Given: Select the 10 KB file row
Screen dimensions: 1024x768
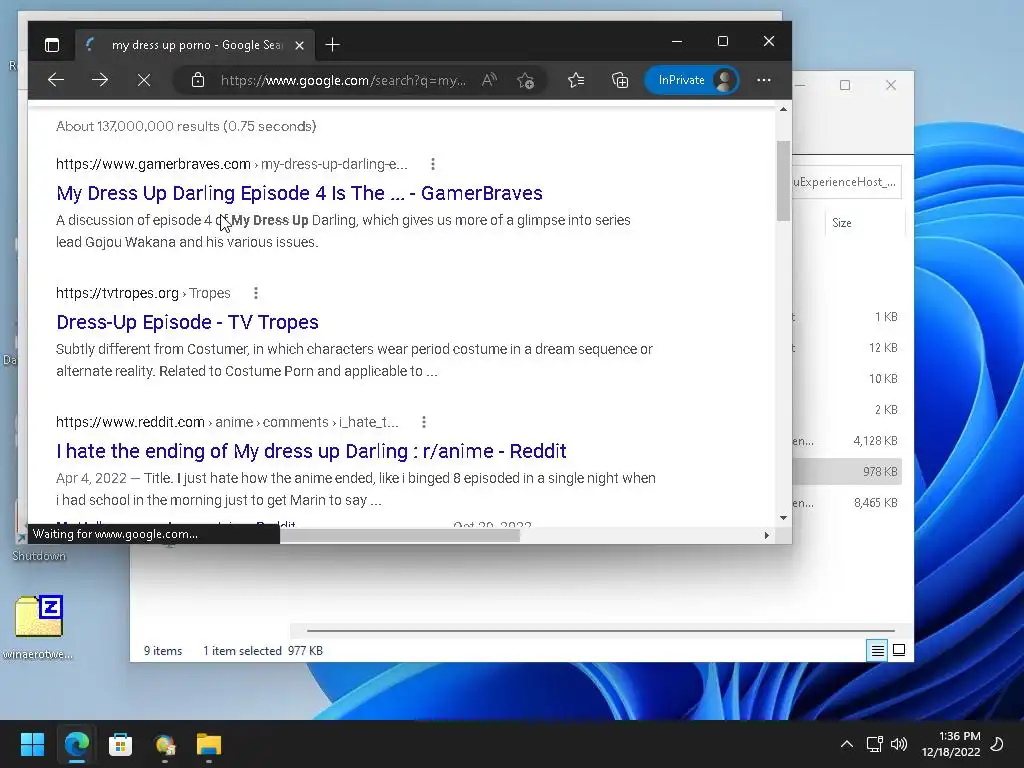Looking at the screenshot, I should 847,379.
